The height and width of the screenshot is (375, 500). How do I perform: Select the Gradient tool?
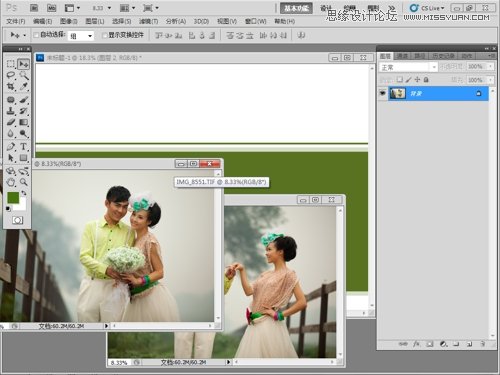tap(23, 122)
